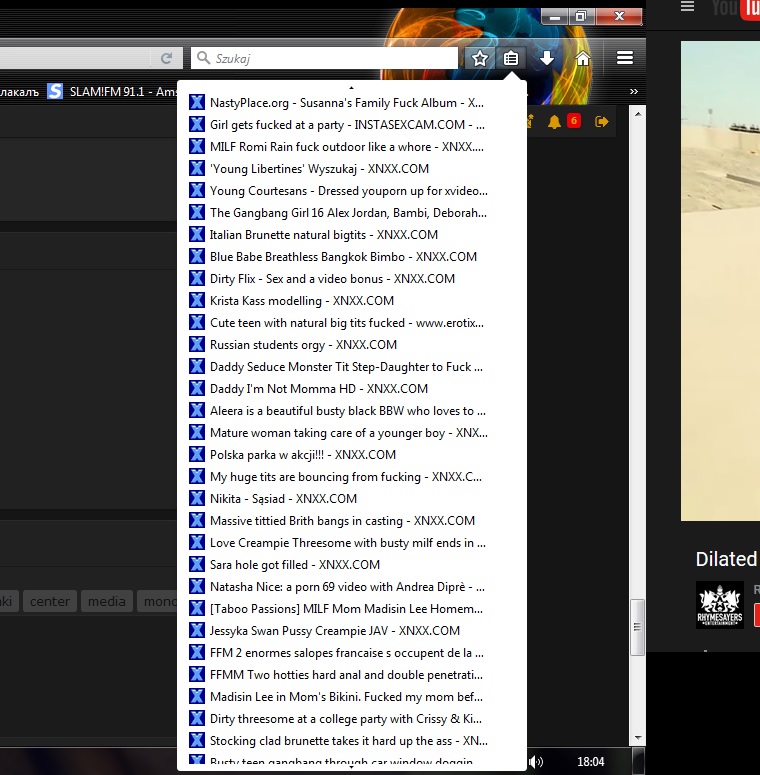Open the downloads arrow panel

coord(547,58)
